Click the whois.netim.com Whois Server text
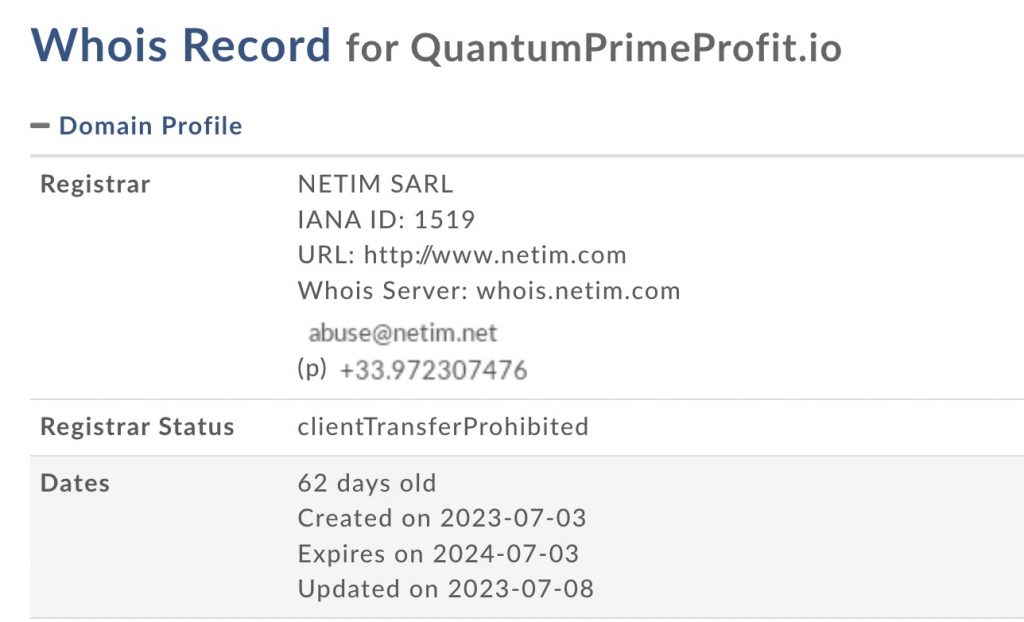 pos(578,291)
